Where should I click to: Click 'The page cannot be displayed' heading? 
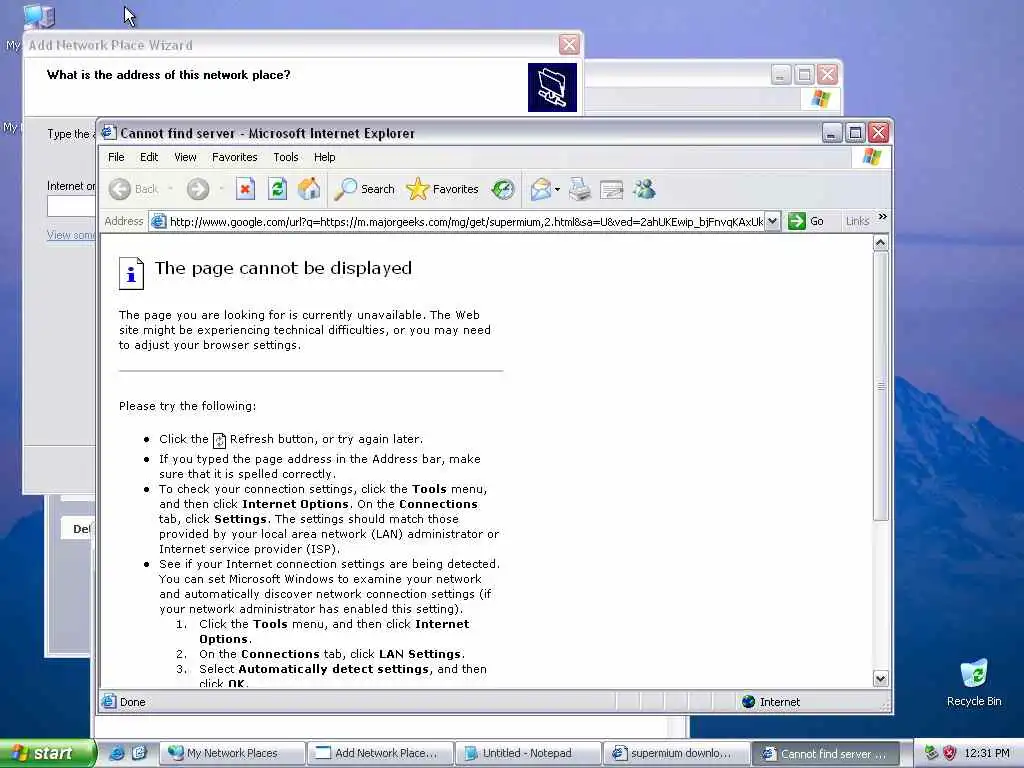[x=283, y=268]
